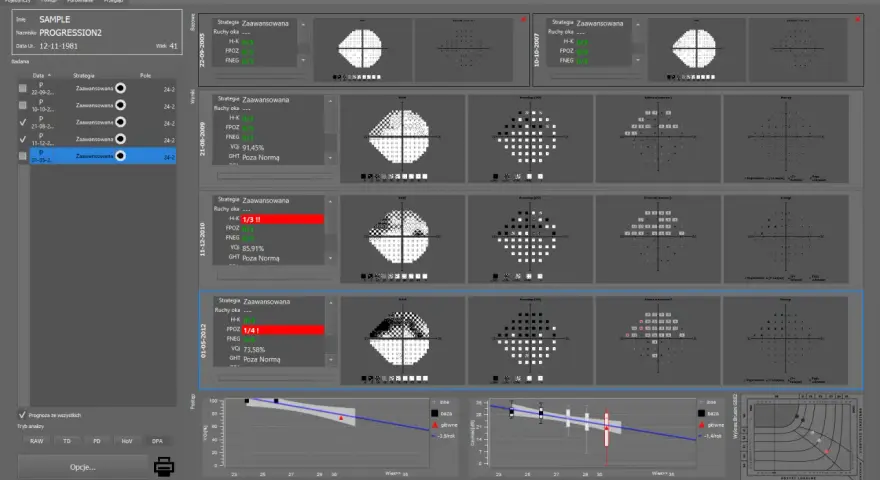Click the eye icon of the first exam row

[x=120, y=88]
